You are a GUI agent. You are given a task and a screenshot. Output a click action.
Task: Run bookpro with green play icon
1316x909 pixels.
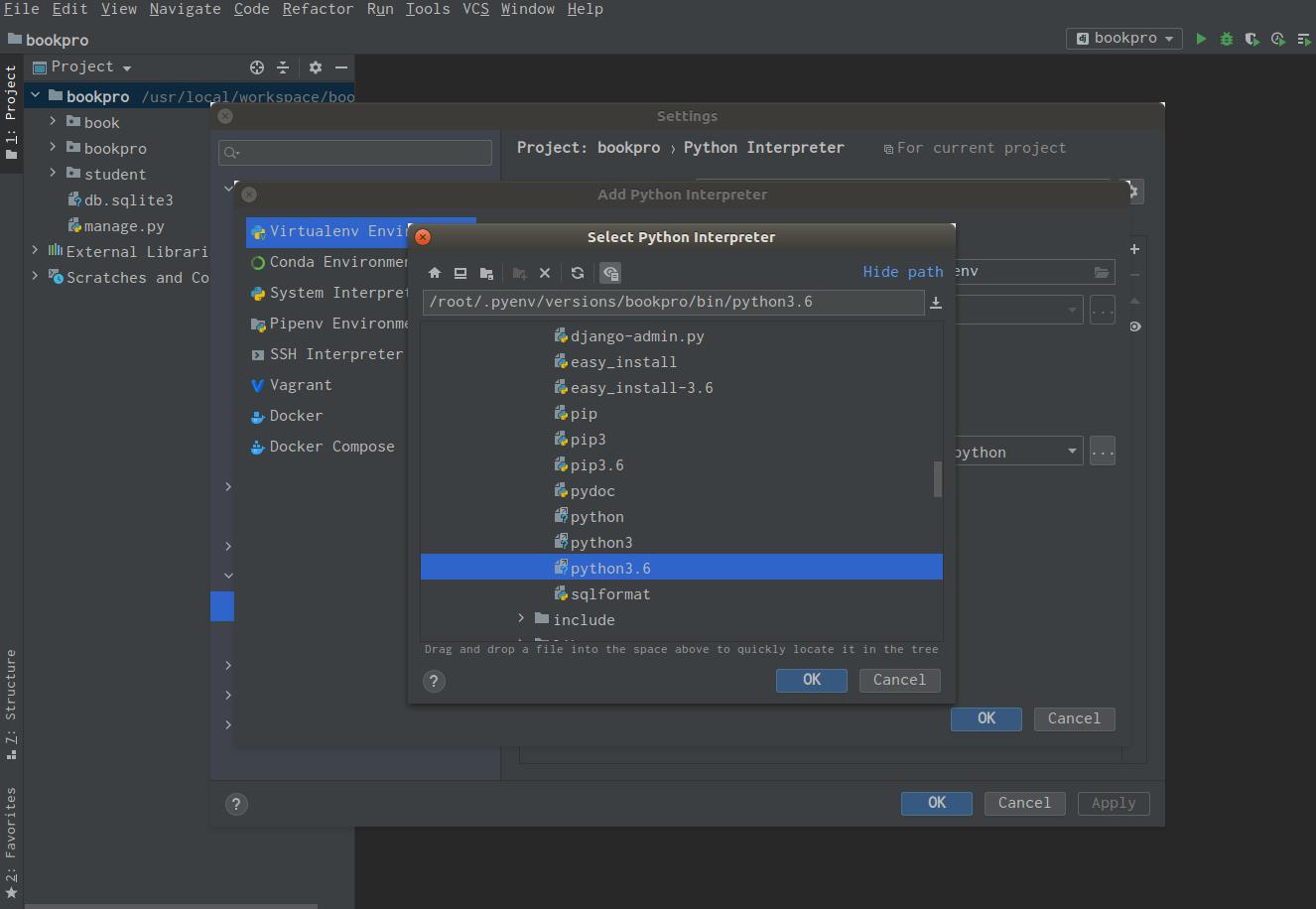[1201, 39]
